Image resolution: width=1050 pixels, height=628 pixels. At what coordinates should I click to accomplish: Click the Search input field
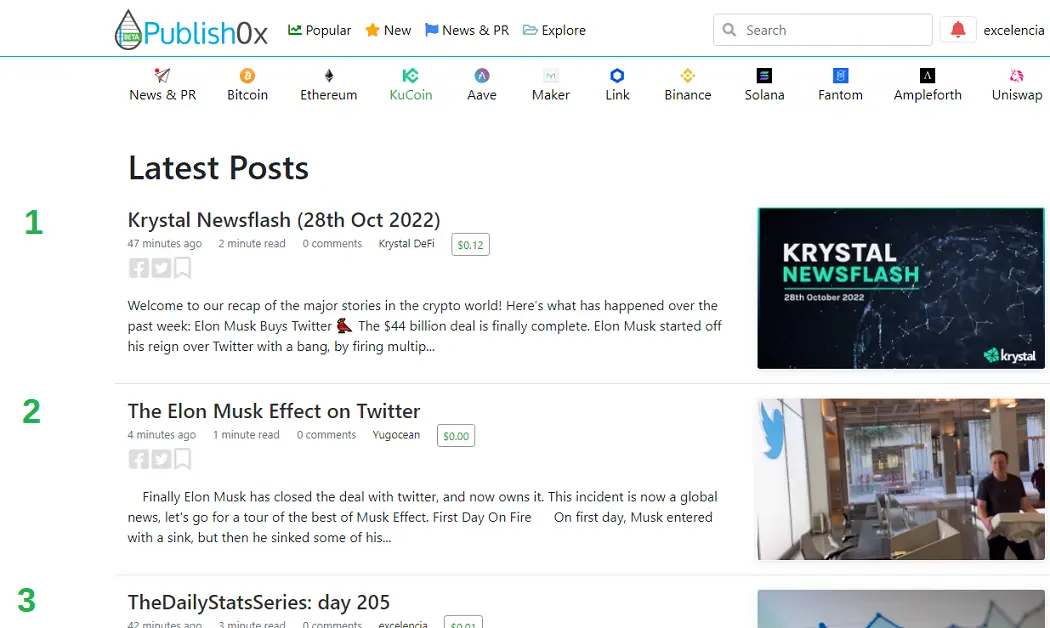point(822,30)
